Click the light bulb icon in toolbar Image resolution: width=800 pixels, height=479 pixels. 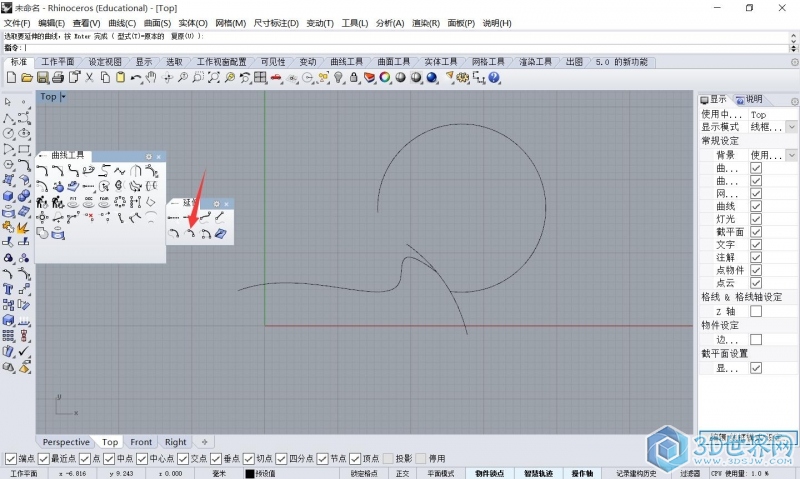[338, 77]
